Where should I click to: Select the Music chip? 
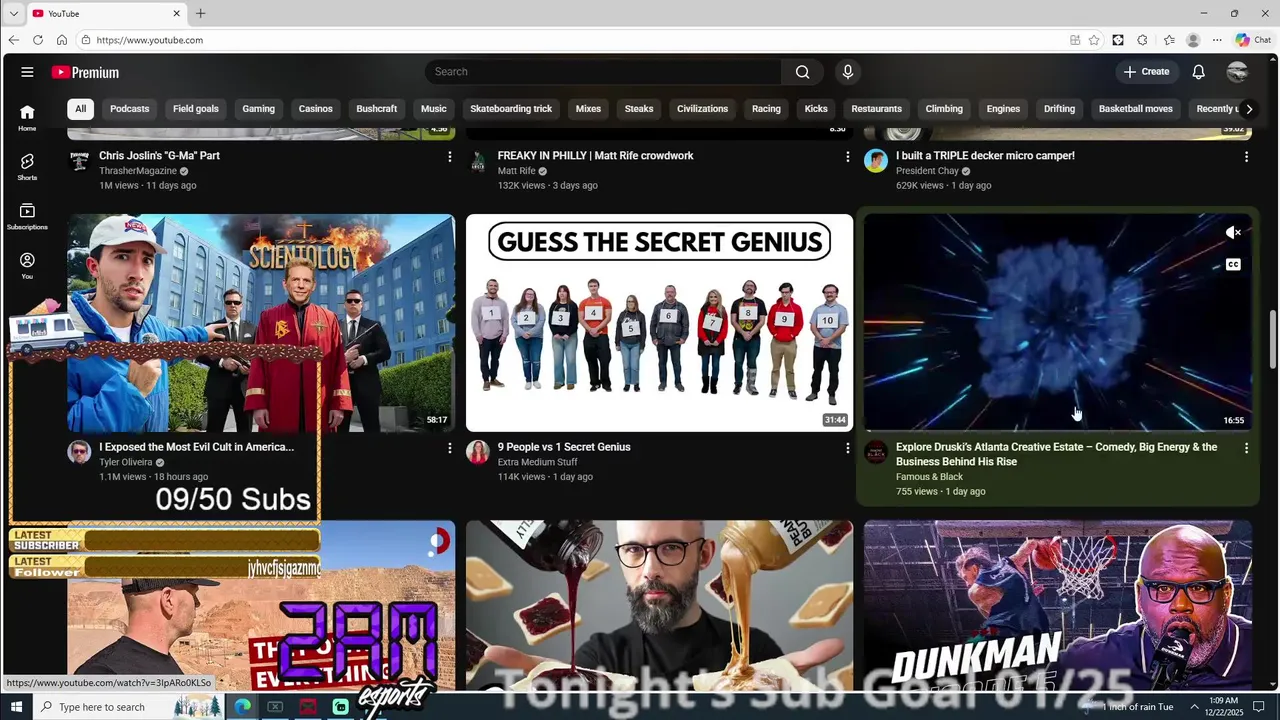434,109
